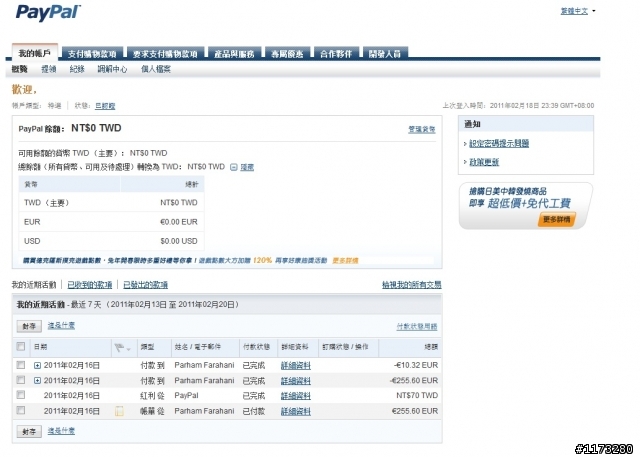640x457 pixels.
Task: Open the flag column sort icon
Action: (x=122, y=348)
